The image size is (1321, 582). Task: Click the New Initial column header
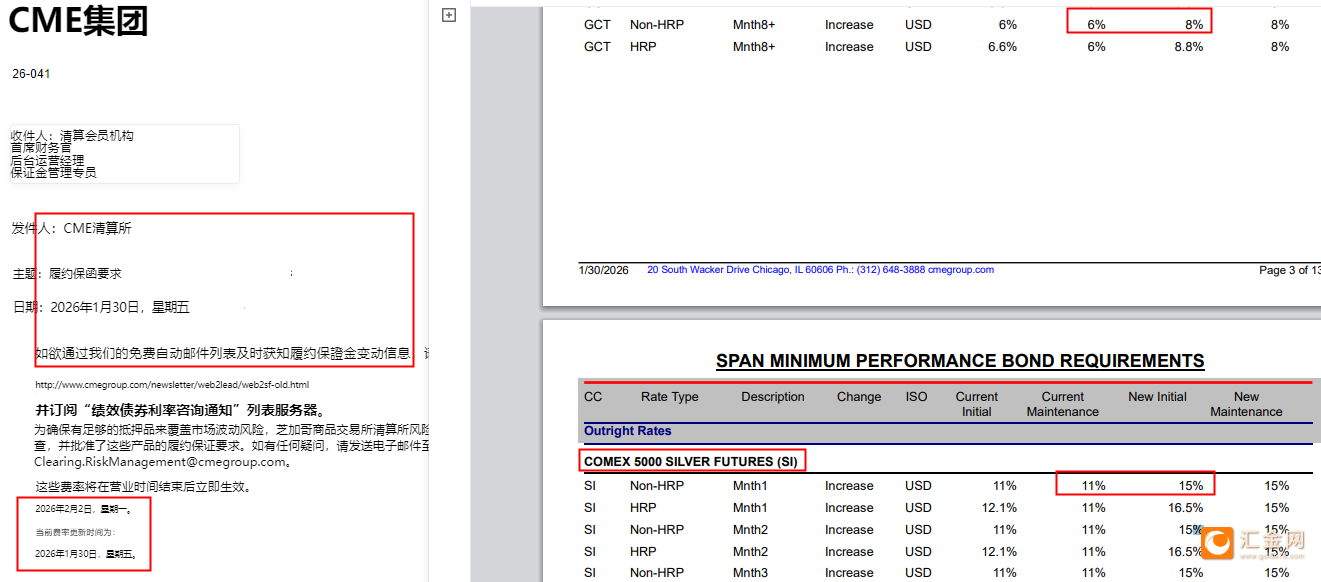(x=1157, y=397)
